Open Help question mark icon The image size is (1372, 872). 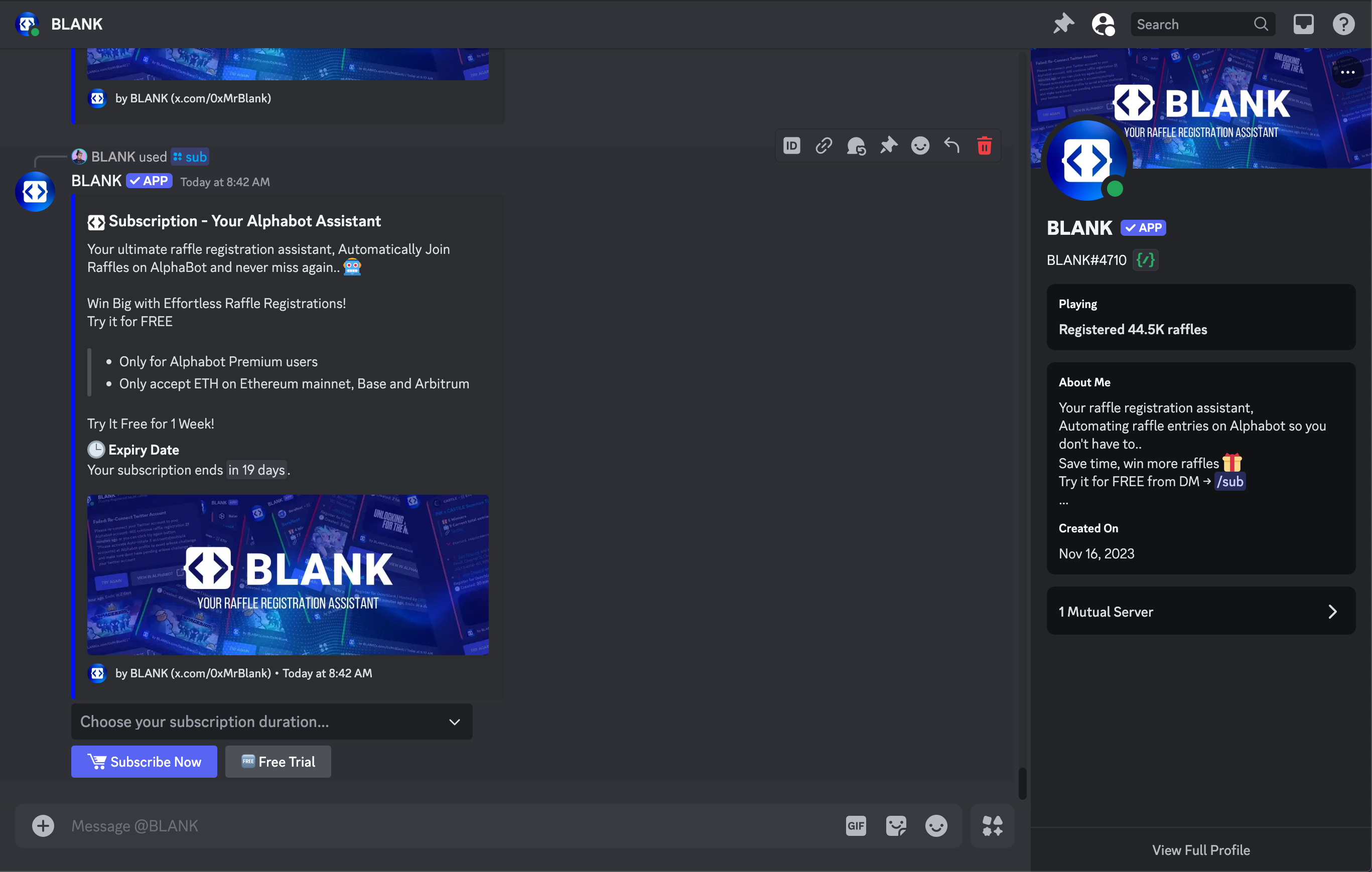click(x=1343, y=24)
